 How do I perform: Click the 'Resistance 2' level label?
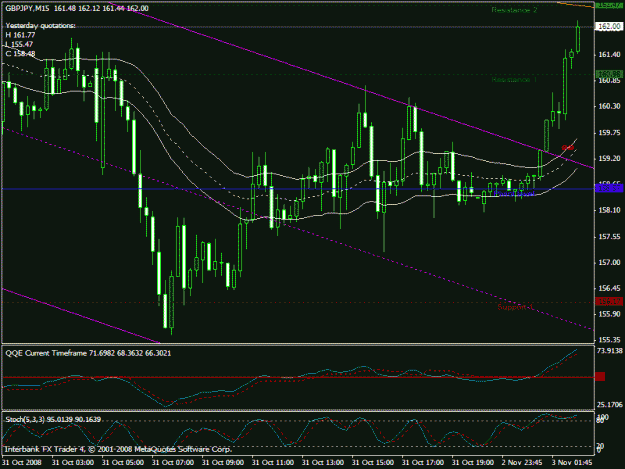pyautogui.click(x=514, y=10)
